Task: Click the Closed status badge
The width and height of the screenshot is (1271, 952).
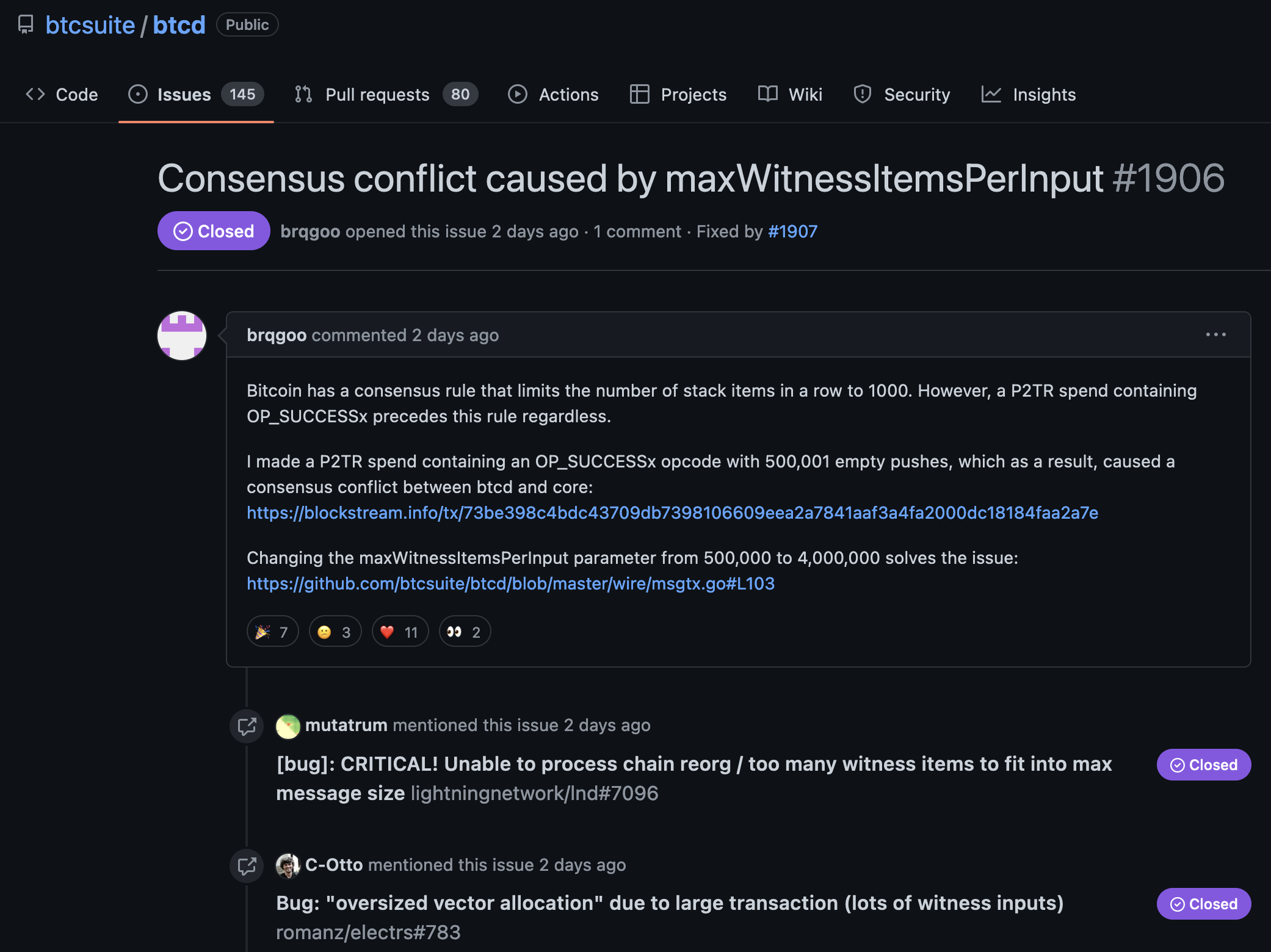Action: click(213, 231)
